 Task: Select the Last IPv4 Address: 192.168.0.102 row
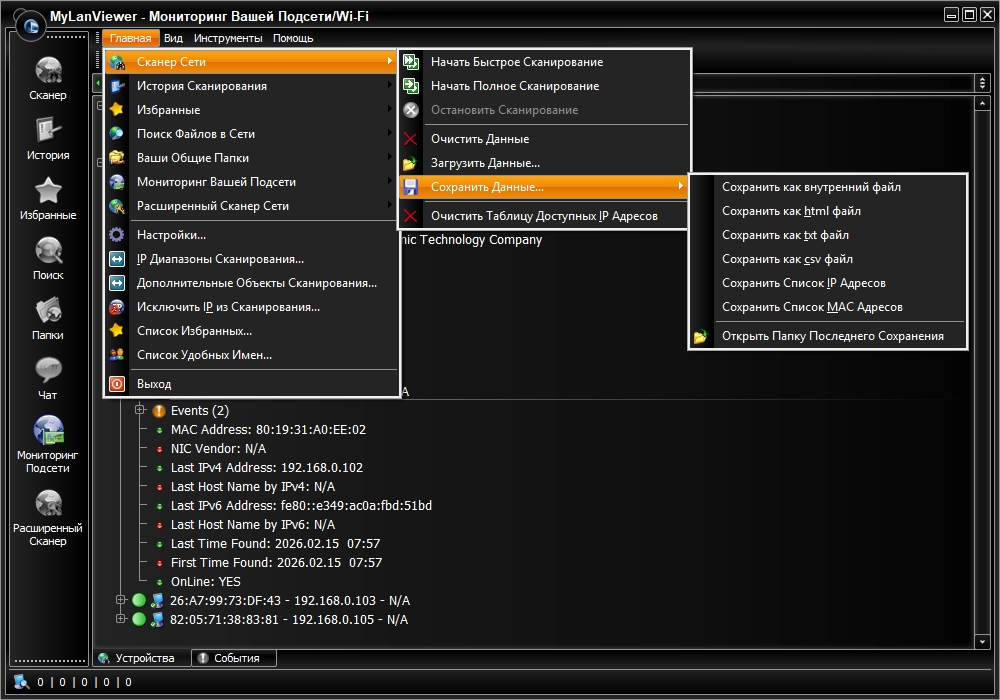click(x=267, y=468)
